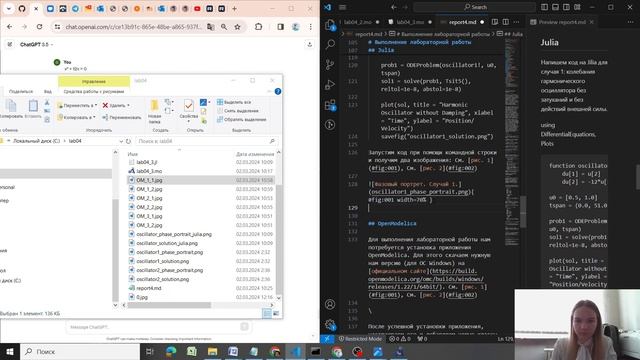Expand the Move to dropdown in Explorer
Image resolution: width=640 pixels, height=360 pixels.
[96, 105]
